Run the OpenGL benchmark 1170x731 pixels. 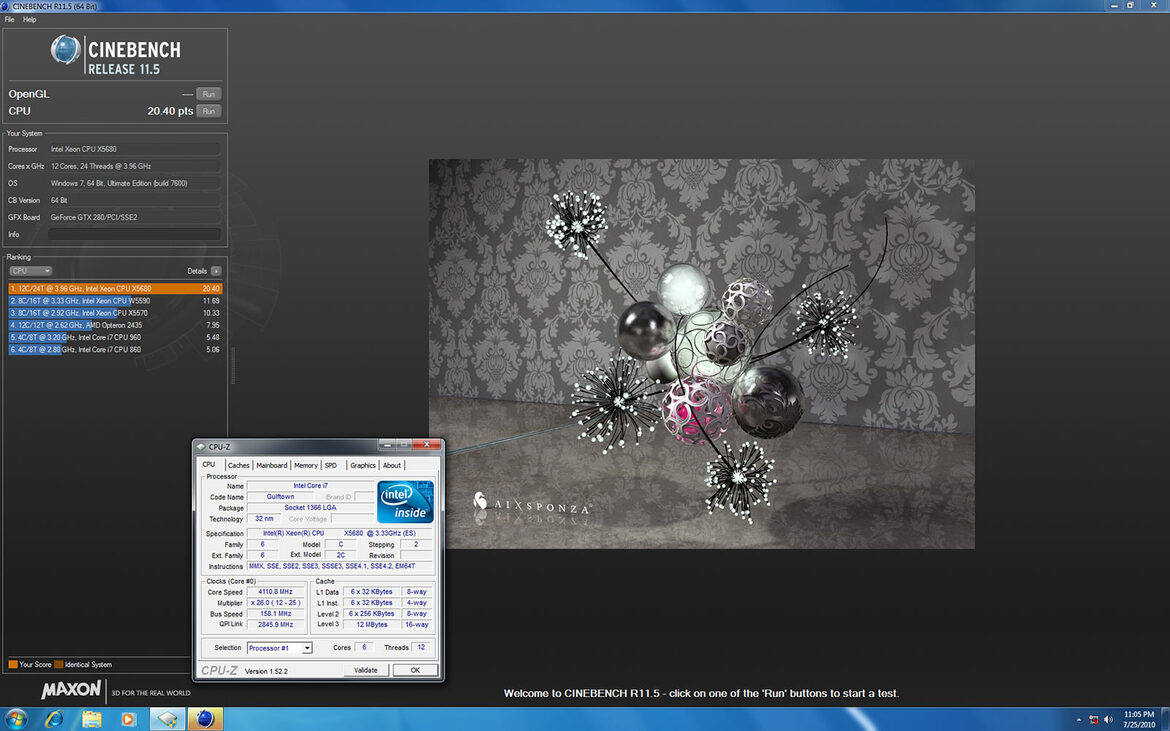pyautogui.click(x=209, y=94)
